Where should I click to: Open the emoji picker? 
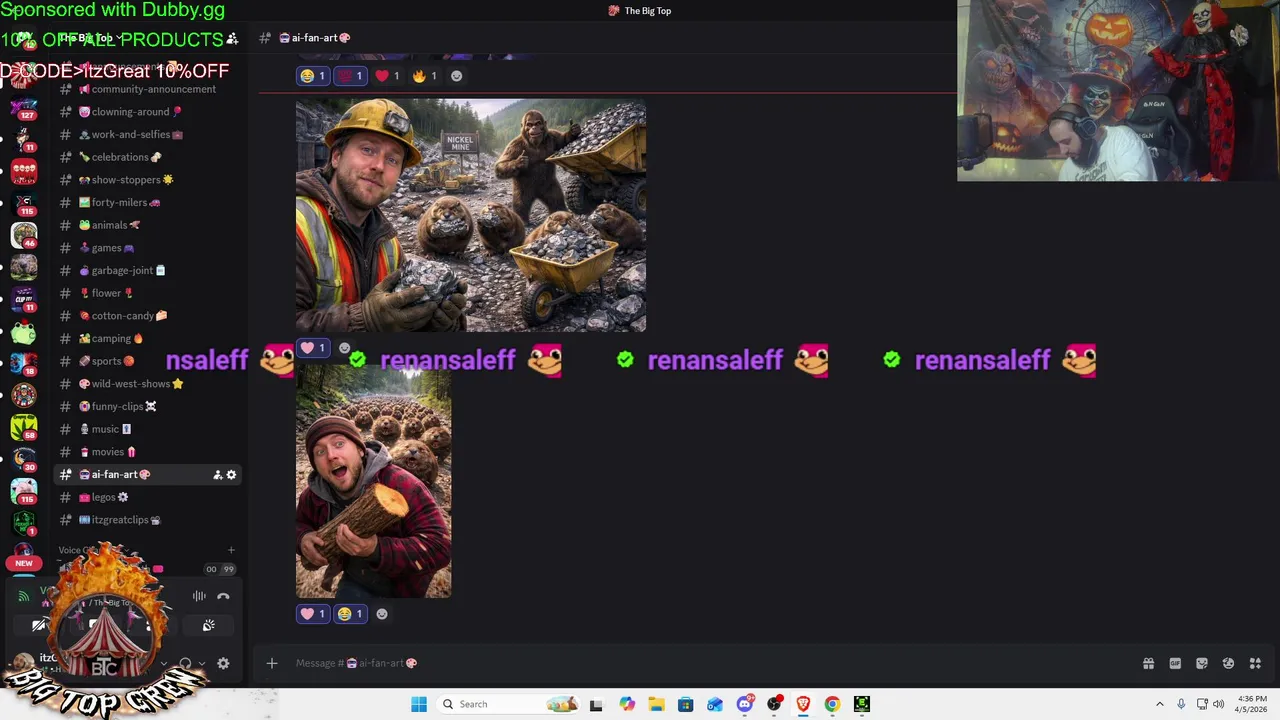click(x=1228, y=663)
